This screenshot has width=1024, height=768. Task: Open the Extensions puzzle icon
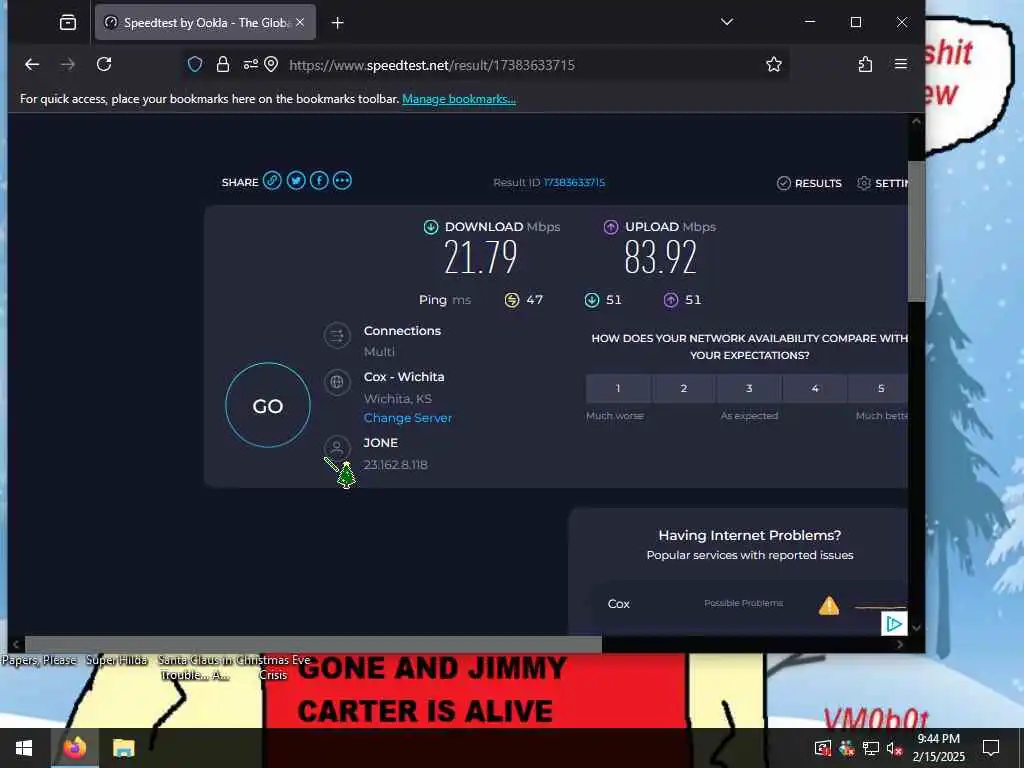[865, 64]
